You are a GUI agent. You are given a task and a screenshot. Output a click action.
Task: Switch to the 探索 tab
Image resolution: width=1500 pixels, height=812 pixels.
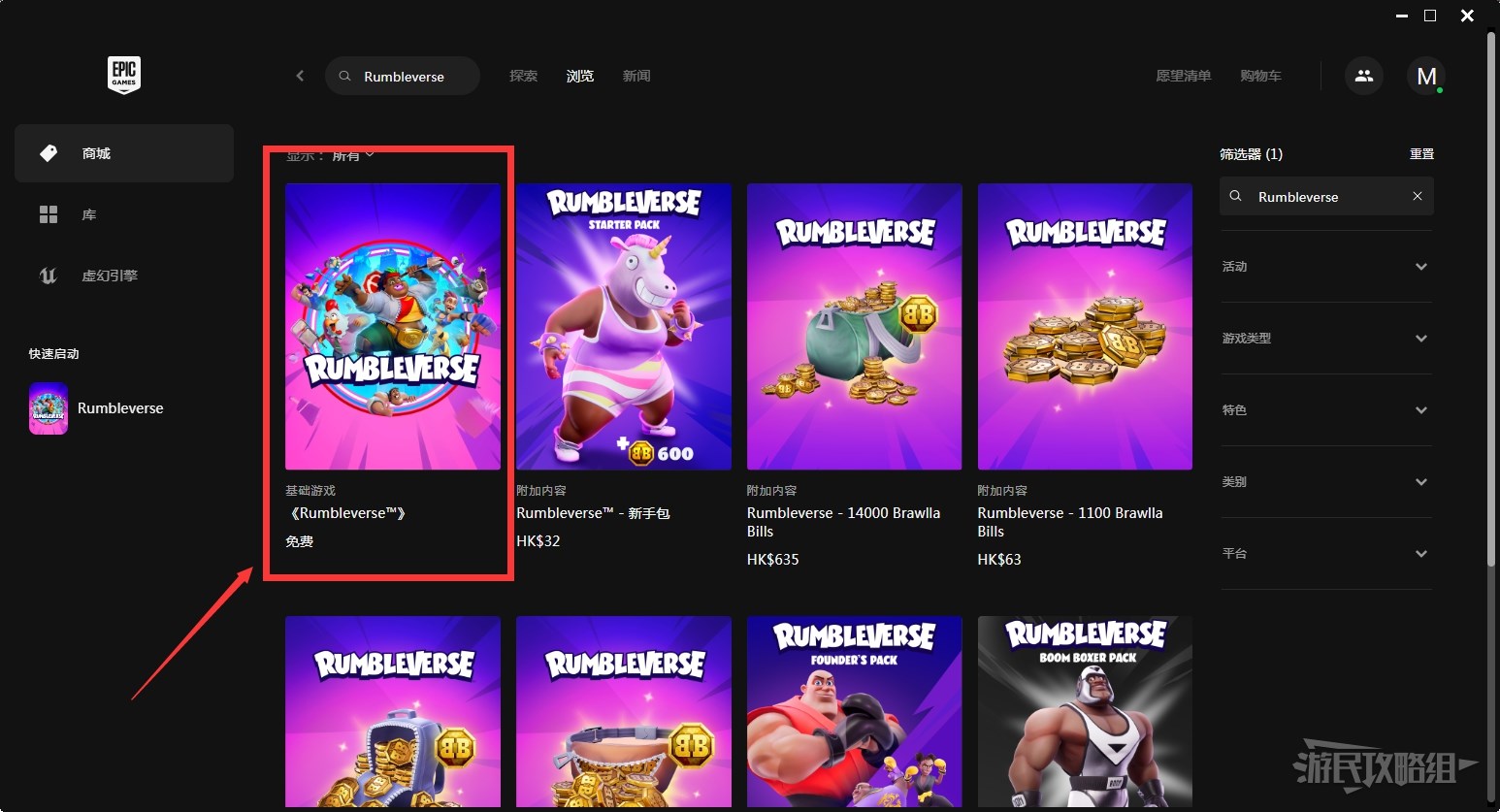tap(524, 76)
